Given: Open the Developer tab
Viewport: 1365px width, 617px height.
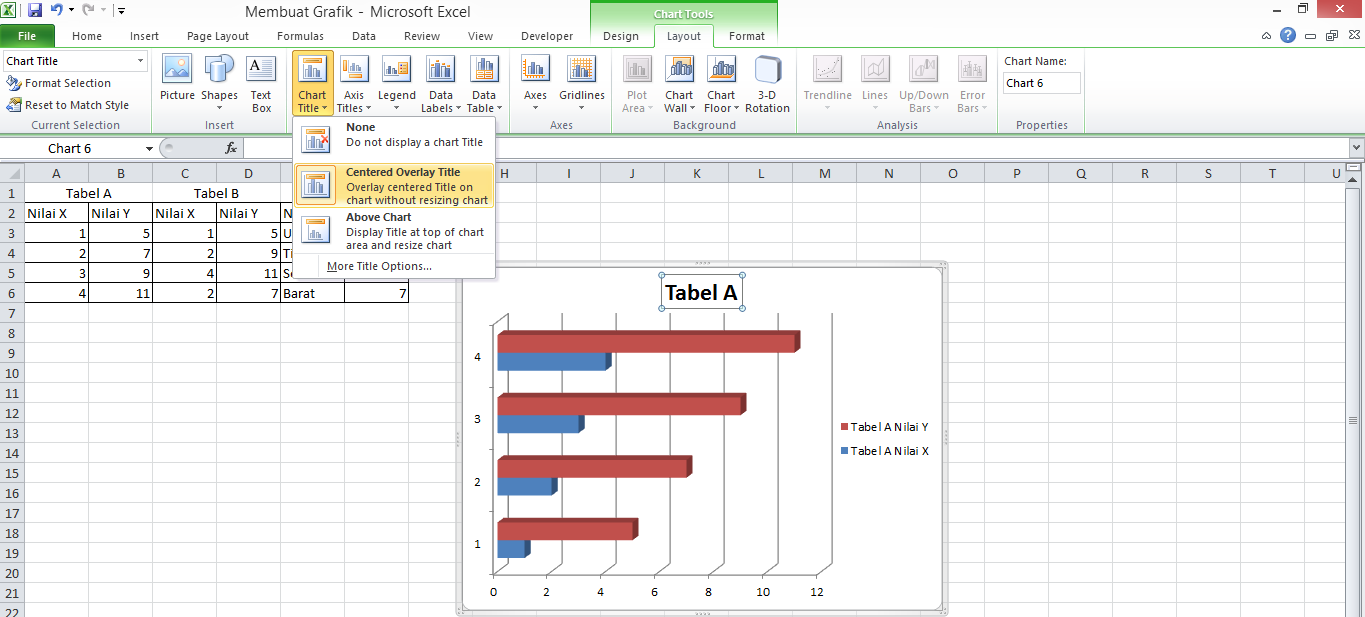Looking at the screenshot, I should (546, 34).
